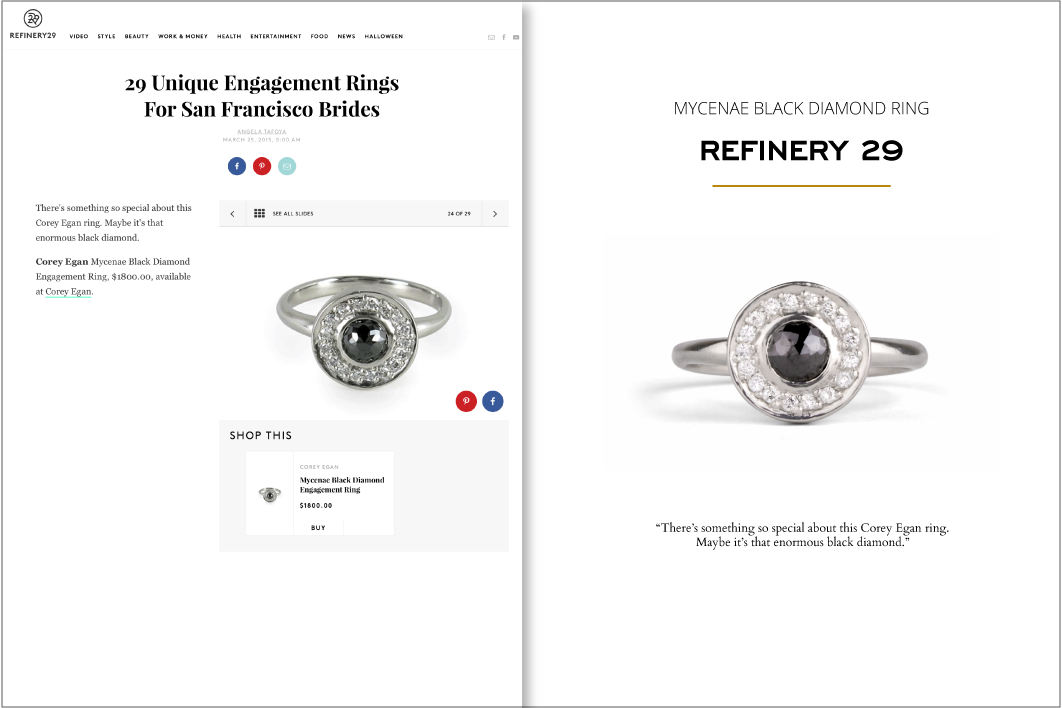This screenshot has height=708, width=1062.
Task: Click the 24 OF 29 slide counter
Action: pos(458,213)
